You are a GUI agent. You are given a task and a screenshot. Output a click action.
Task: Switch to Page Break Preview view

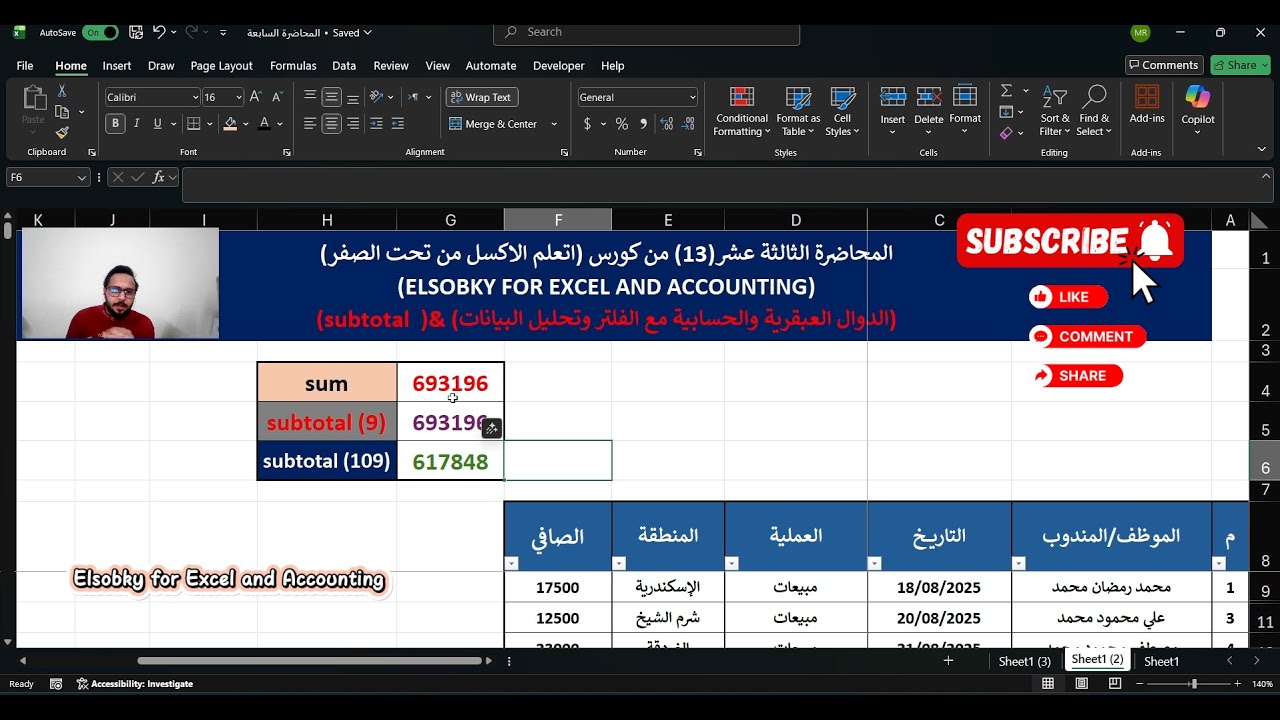[x=1115, y=684]
